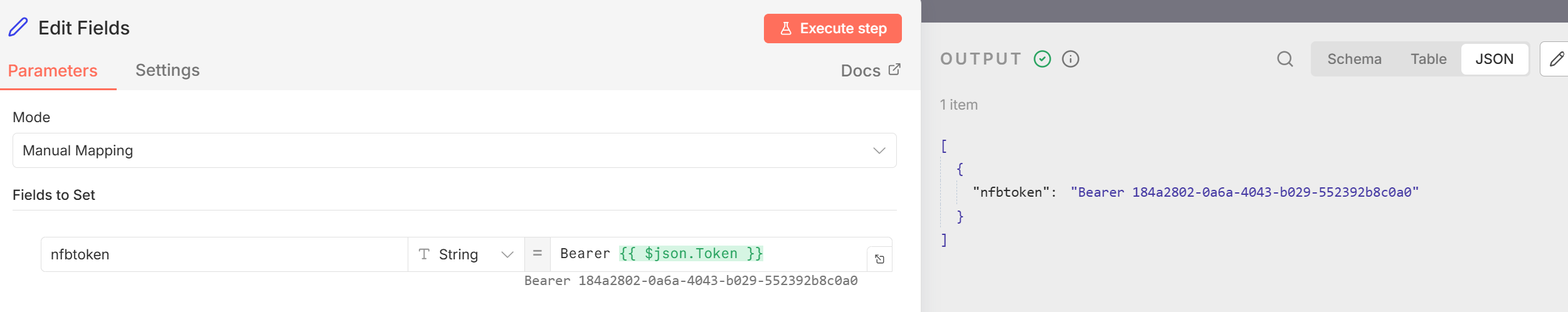Viewport: 1568px width, 312px height.
Task: Click the equals sign expression toggle
Action: click(x=537, y=254)
